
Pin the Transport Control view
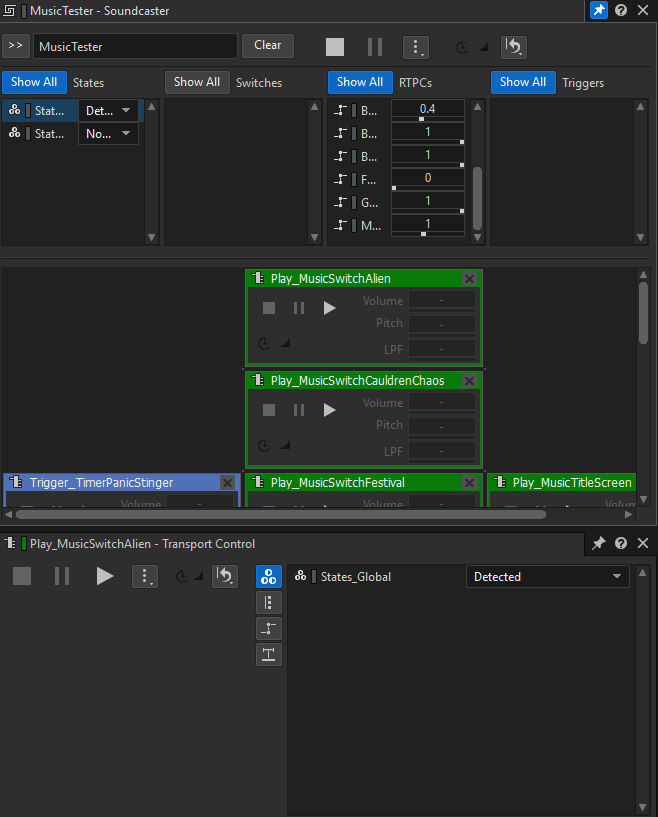tap(599, 543)
